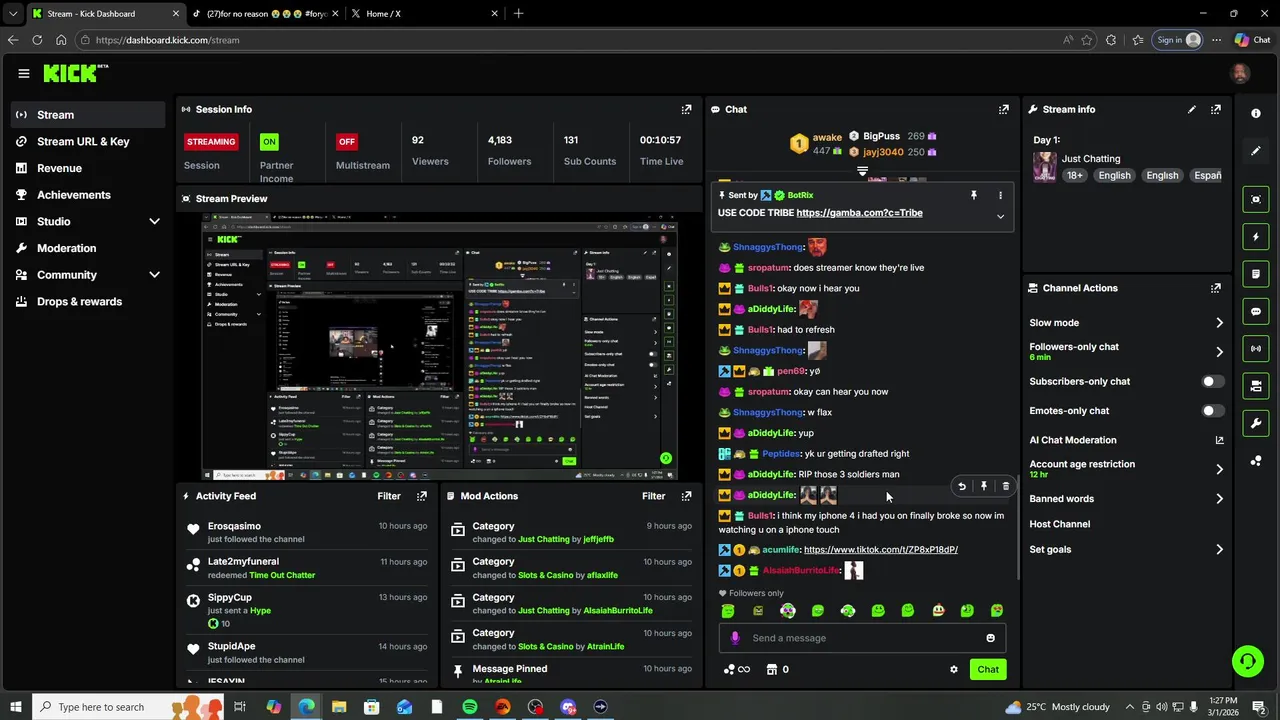Click Host Channel

click(x=1060, y=524)
